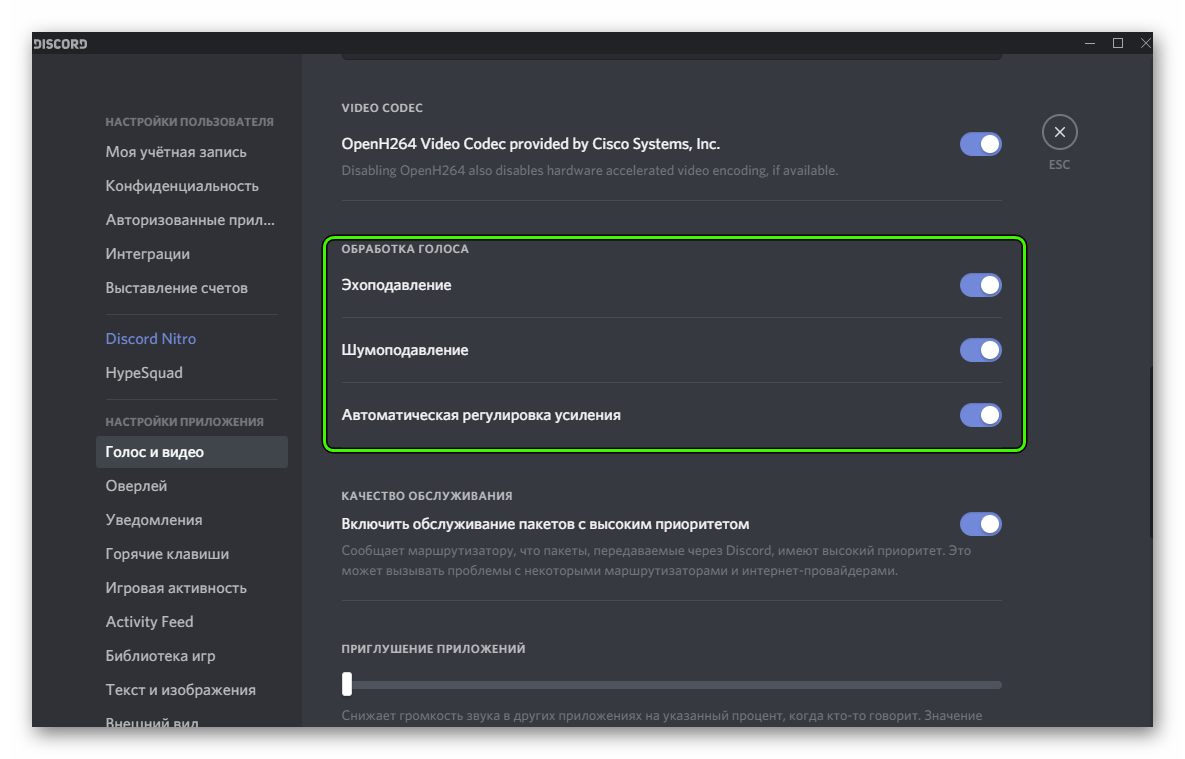Viewport: 1185px width, 759px height.
Task: Open Текст и изображения settings
Action: pyautogui.click(x=180, y=690)
